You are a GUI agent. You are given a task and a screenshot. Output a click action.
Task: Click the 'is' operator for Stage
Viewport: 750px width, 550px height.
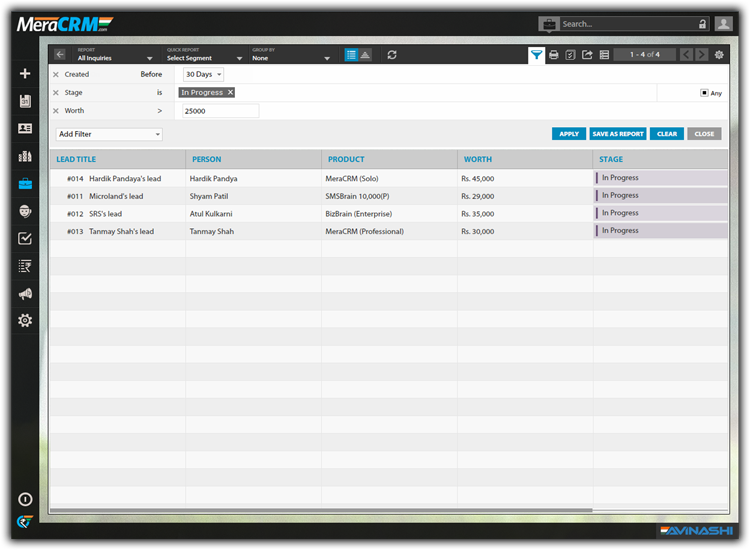159,92
